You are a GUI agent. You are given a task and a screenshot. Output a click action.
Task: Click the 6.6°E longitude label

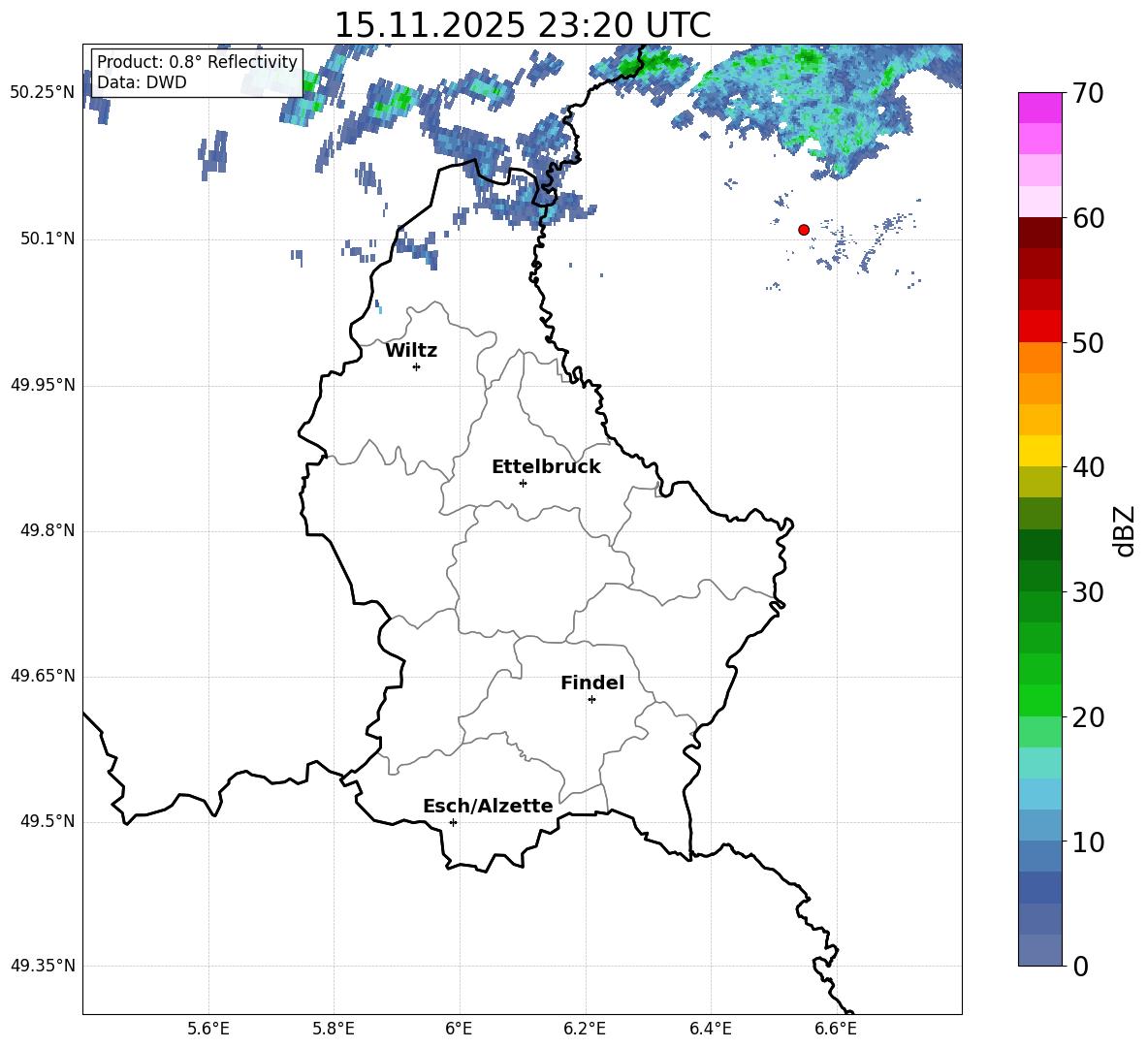(836, 1029)
